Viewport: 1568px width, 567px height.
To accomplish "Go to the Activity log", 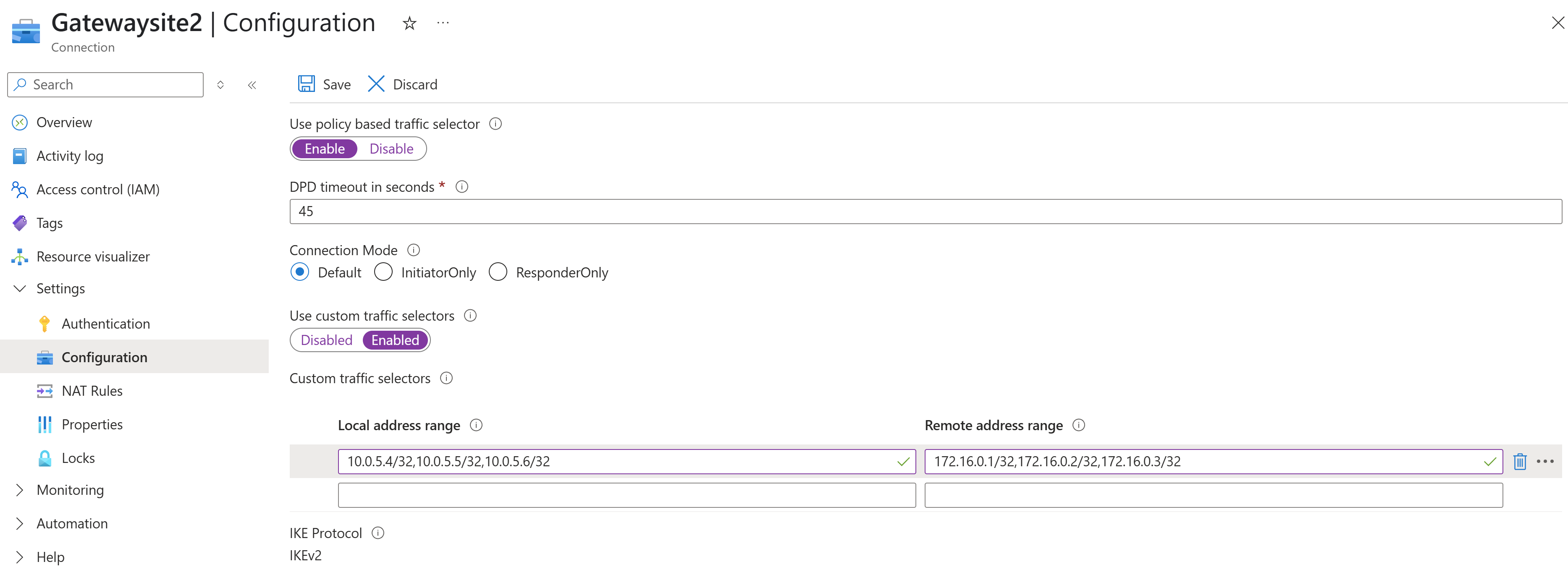I will click(x=69, y=156).
